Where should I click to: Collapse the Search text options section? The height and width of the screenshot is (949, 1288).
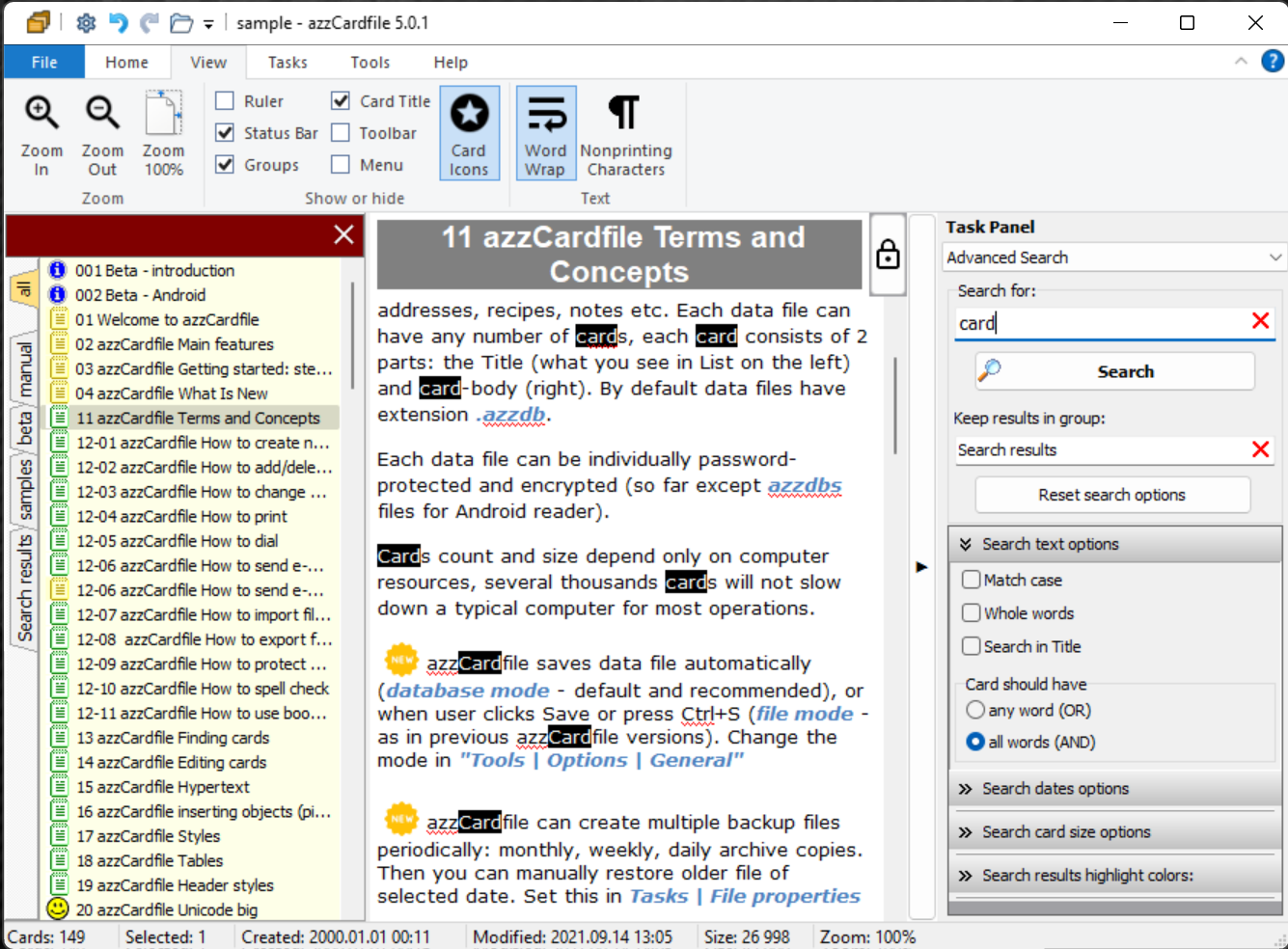click(x=1115, y=544)
